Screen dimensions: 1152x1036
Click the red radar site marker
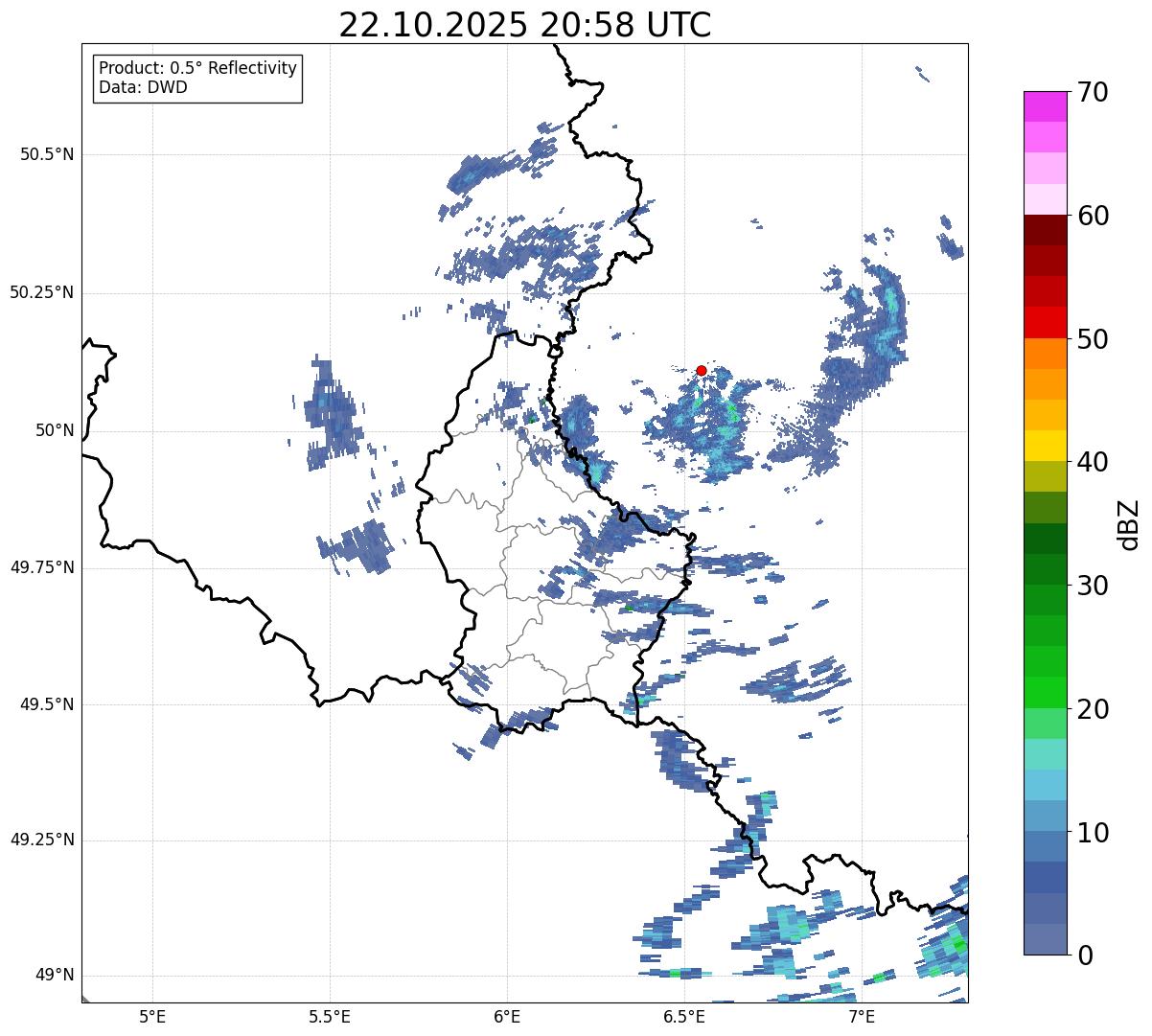coord(701,370)
